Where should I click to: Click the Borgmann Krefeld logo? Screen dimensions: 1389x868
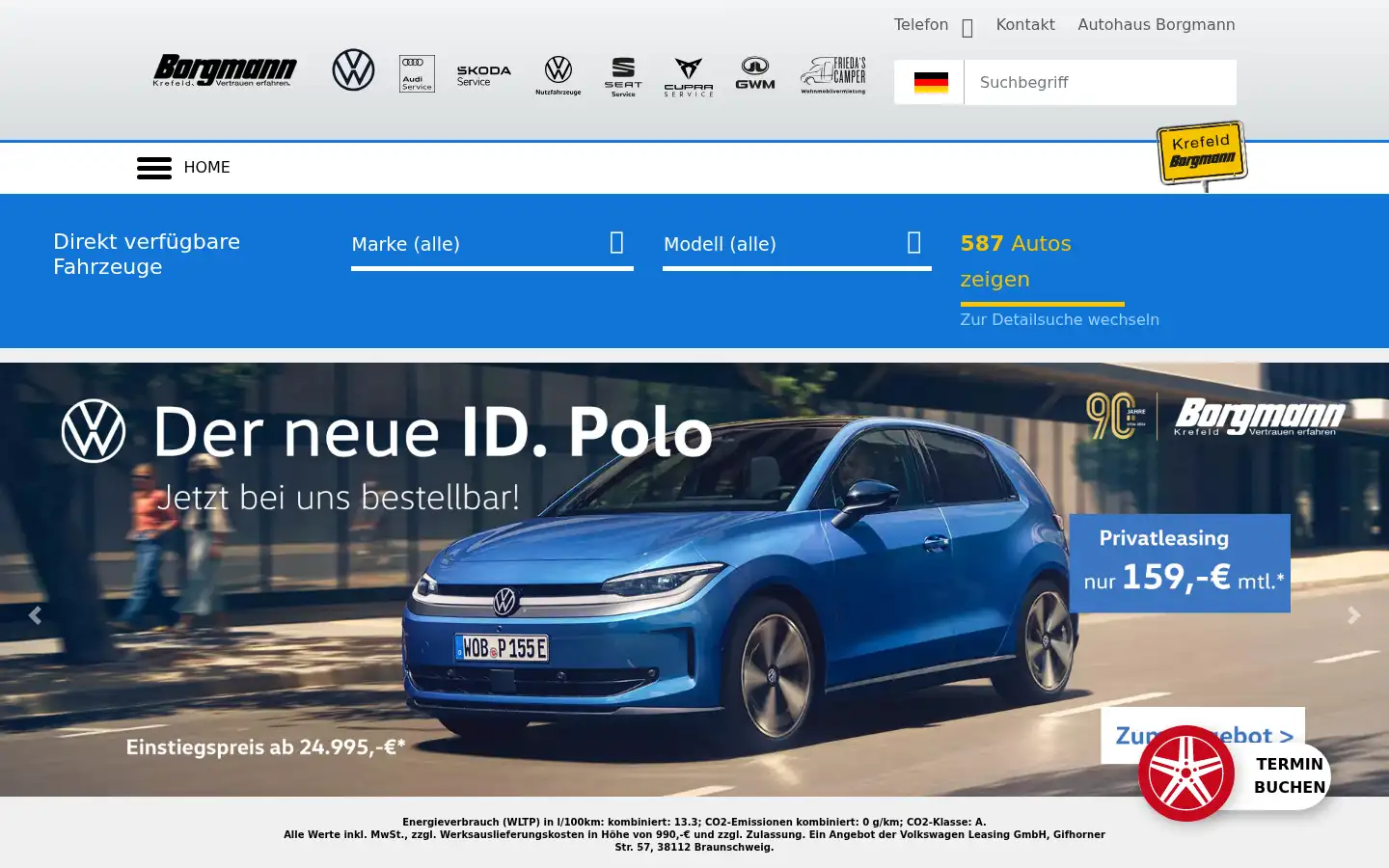click(x=225, y=70)
